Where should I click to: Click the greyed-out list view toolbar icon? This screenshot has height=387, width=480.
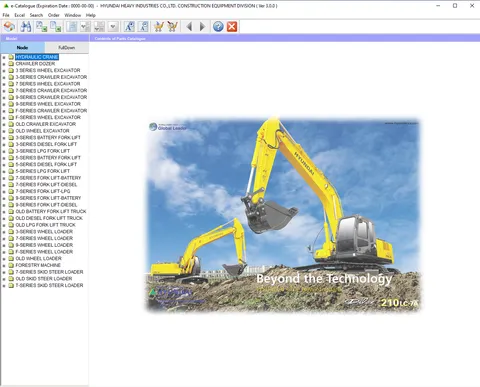click(x=72, y=26)
